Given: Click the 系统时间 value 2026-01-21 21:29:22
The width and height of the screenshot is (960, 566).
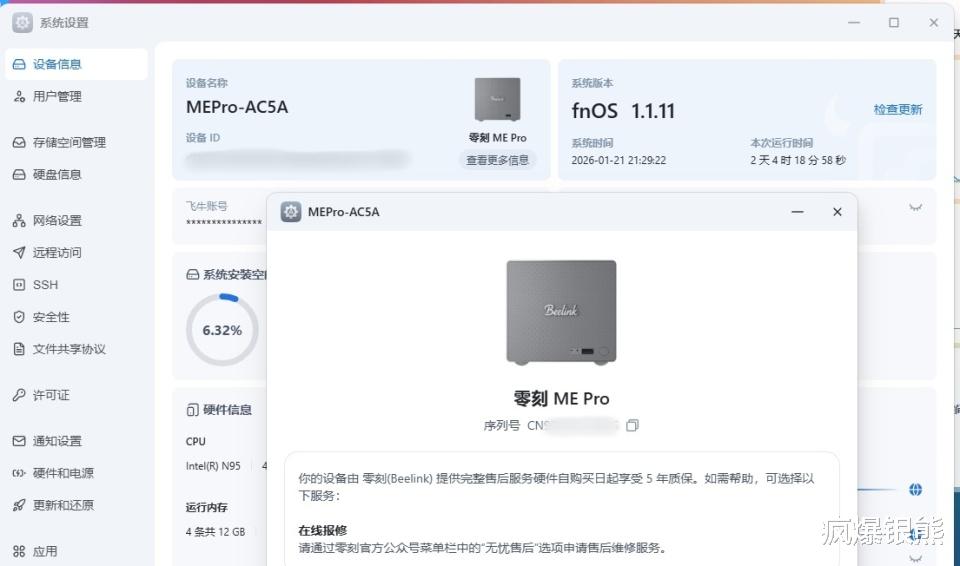Looking at the screenshot, I should click(618, 160).
